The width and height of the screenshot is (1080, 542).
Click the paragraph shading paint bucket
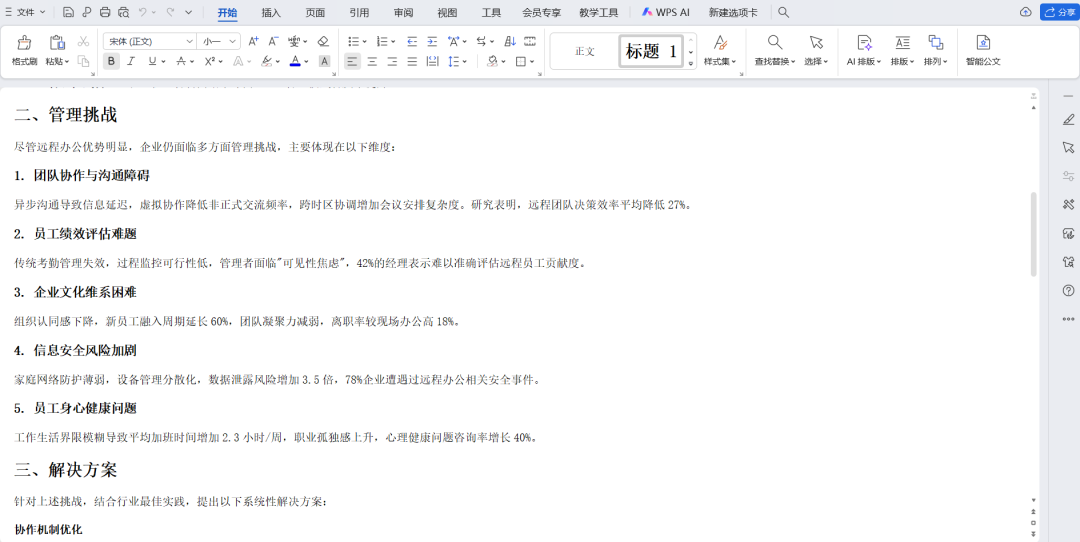[x=492, y=61]
